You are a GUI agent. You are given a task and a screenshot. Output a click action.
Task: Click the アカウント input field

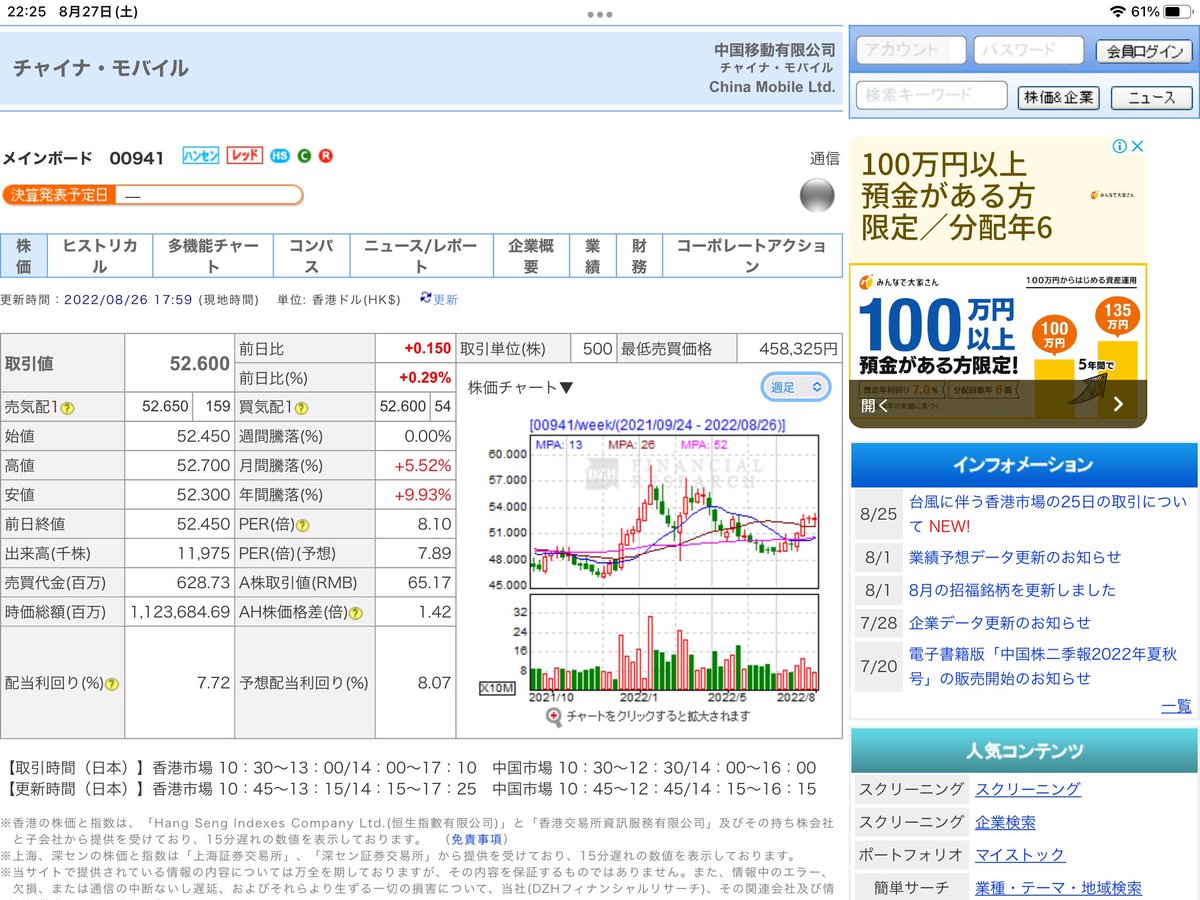(x=911, y=50)
